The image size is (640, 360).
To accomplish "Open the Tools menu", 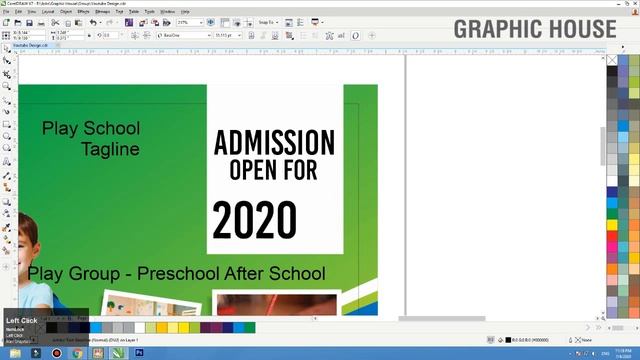I will point(150,12).
